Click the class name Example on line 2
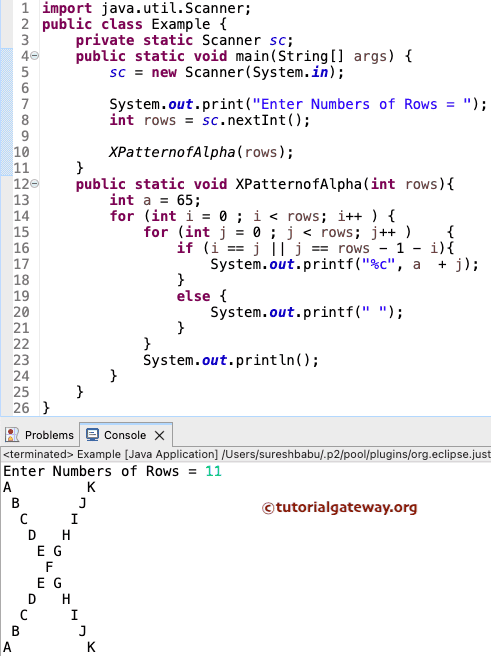The image size is (491, 656). (181, 24)
